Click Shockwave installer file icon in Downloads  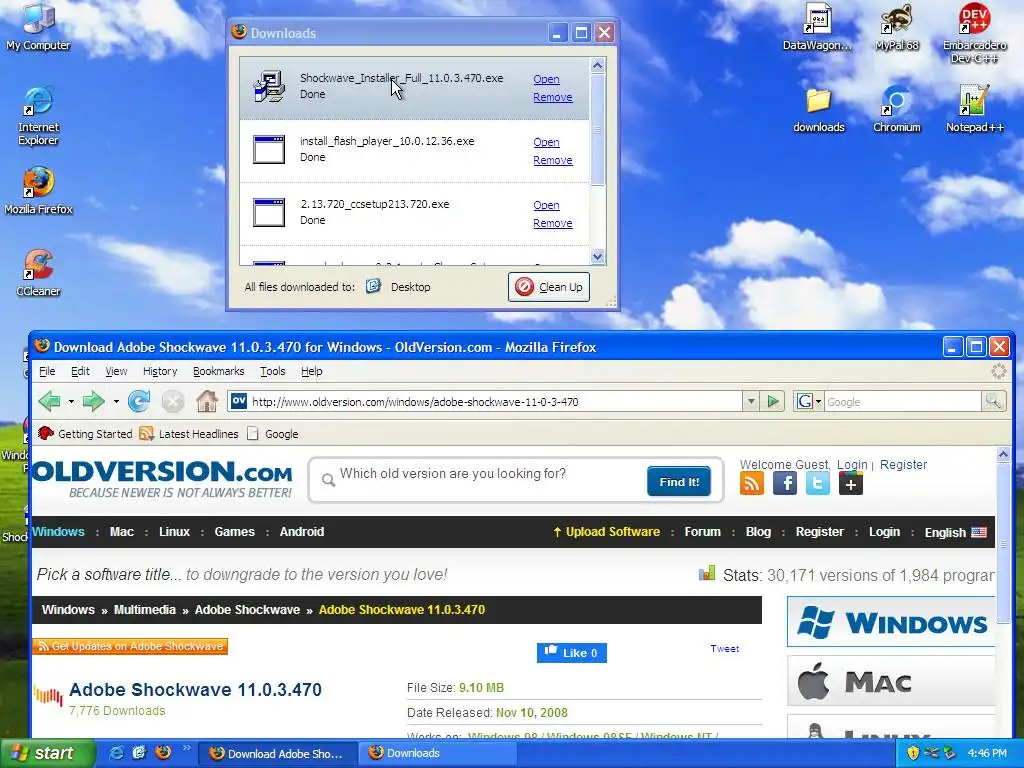tap(269, 86)
